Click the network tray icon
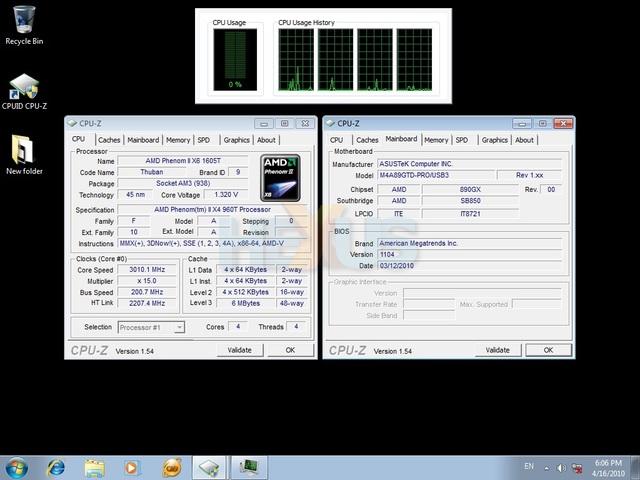 pos(577,468)
